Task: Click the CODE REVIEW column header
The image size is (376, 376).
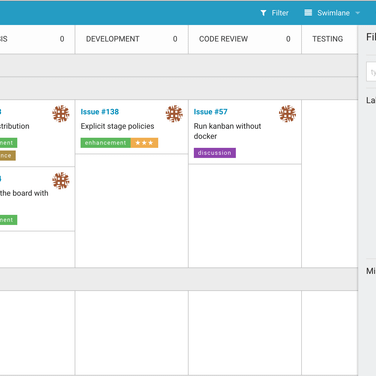Action: 223,39
